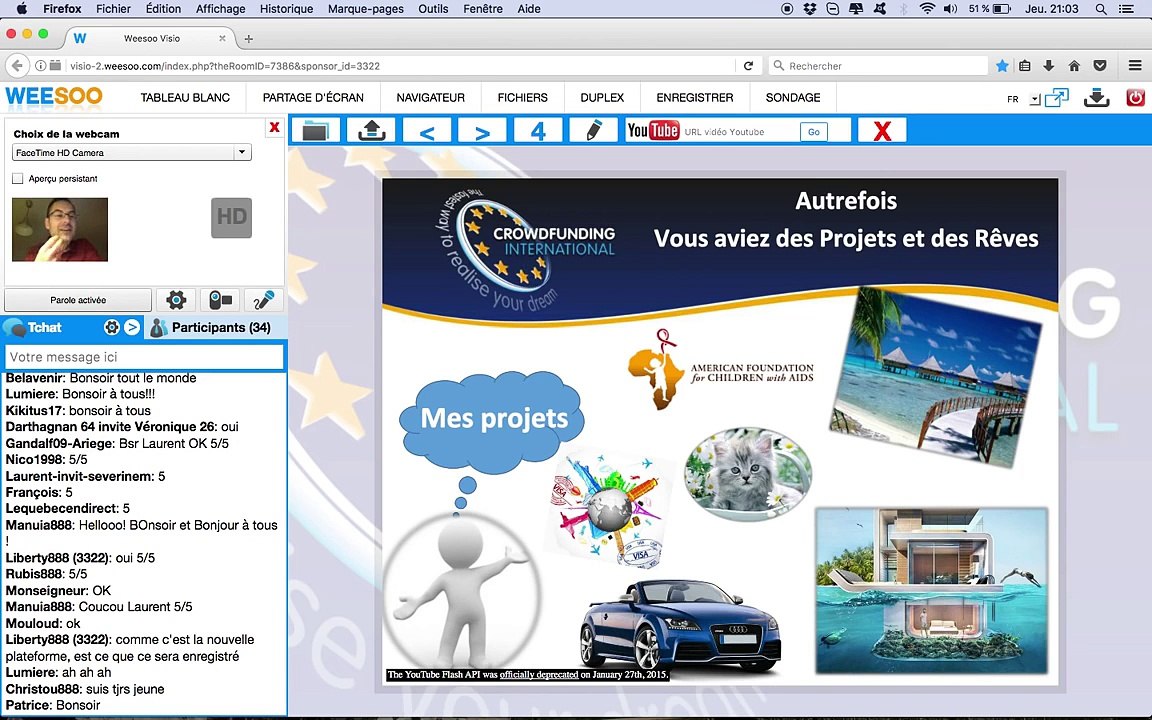Open the Historique menu in the menu bar
Screen dimensions: 1152x720
click(x=286, y=9)
